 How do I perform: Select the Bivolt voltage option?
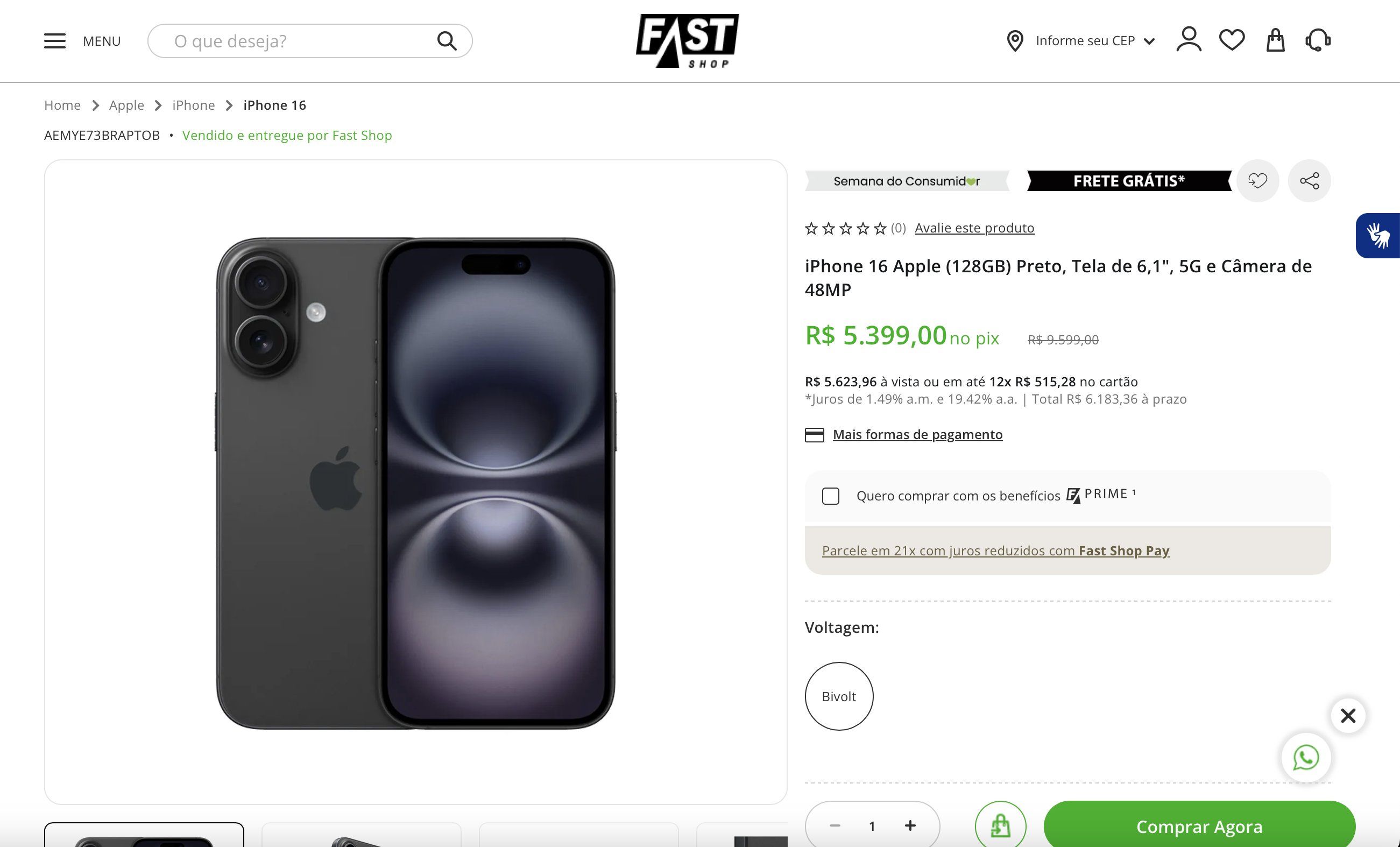pyautogui.click(x=839, y=696)
